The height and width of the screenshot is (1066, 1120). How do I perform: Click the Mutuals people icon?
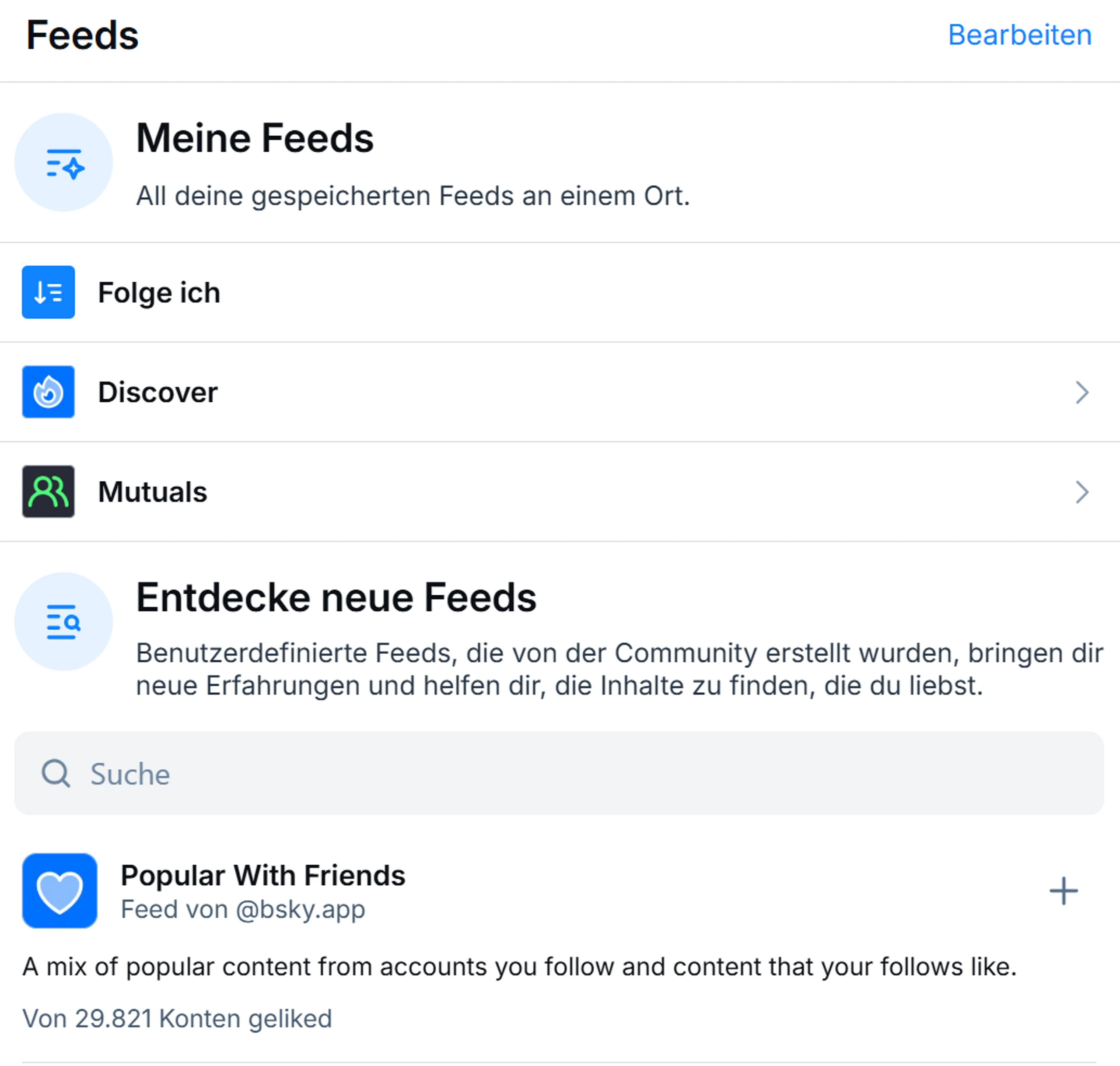point(48,491)
